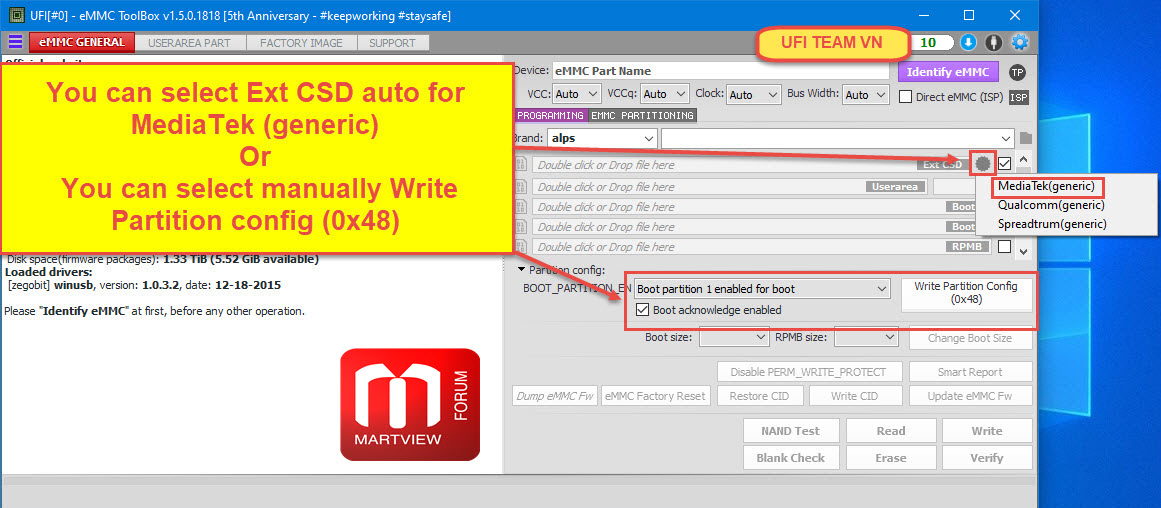This screenshot has height=508, width=1161.
Task: Click Write Partition Config (0x48)
Action: point(966,293)
